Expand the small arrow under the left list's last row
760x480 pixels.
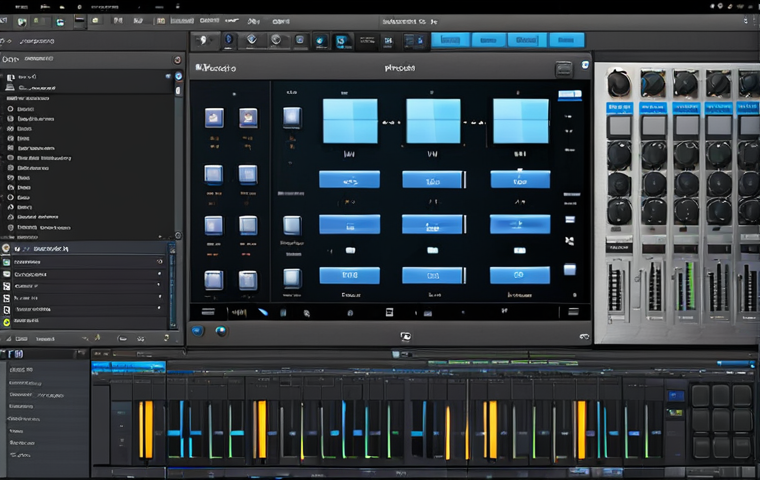click(160, 237)
